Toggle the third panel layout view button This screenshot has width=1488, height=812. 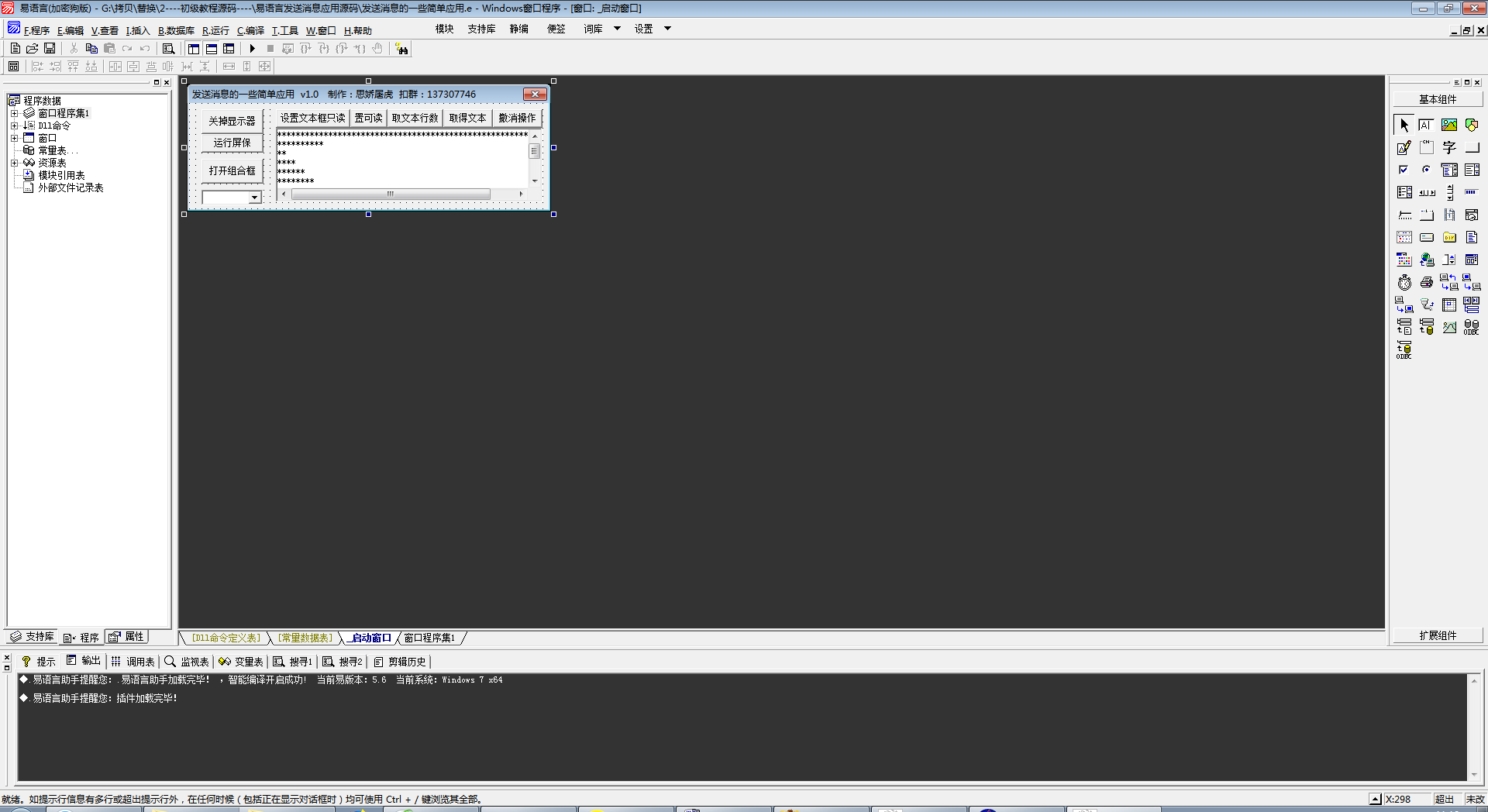pos(229,49)
